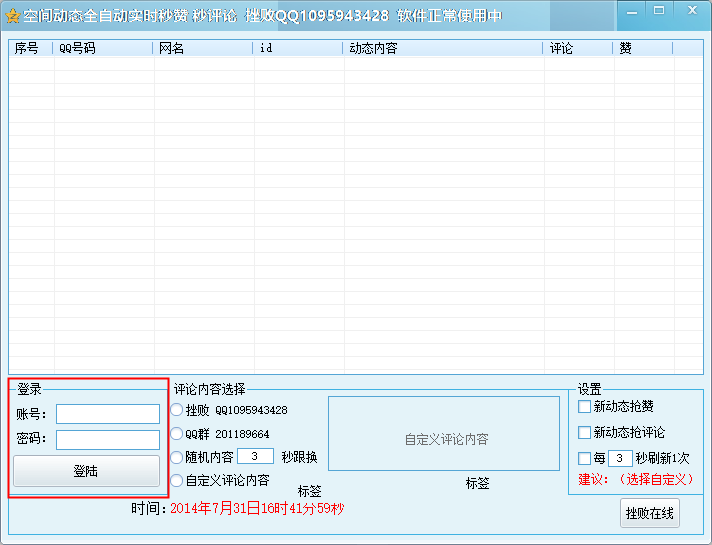
Task: Click the 动态内容 column header
Action: click(443, 48)
